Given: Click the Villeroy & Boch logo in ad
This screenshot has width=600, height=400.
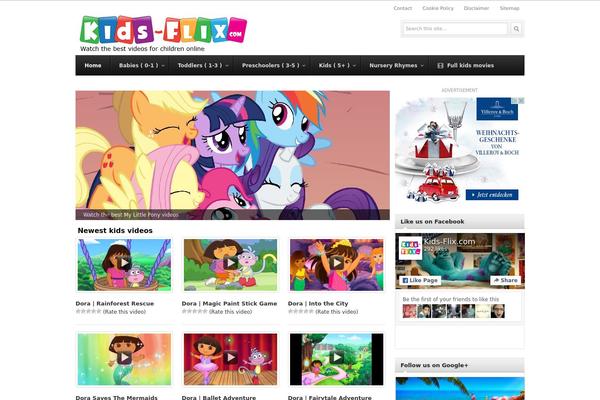Looking at the screenshot, I should point(497,109).
